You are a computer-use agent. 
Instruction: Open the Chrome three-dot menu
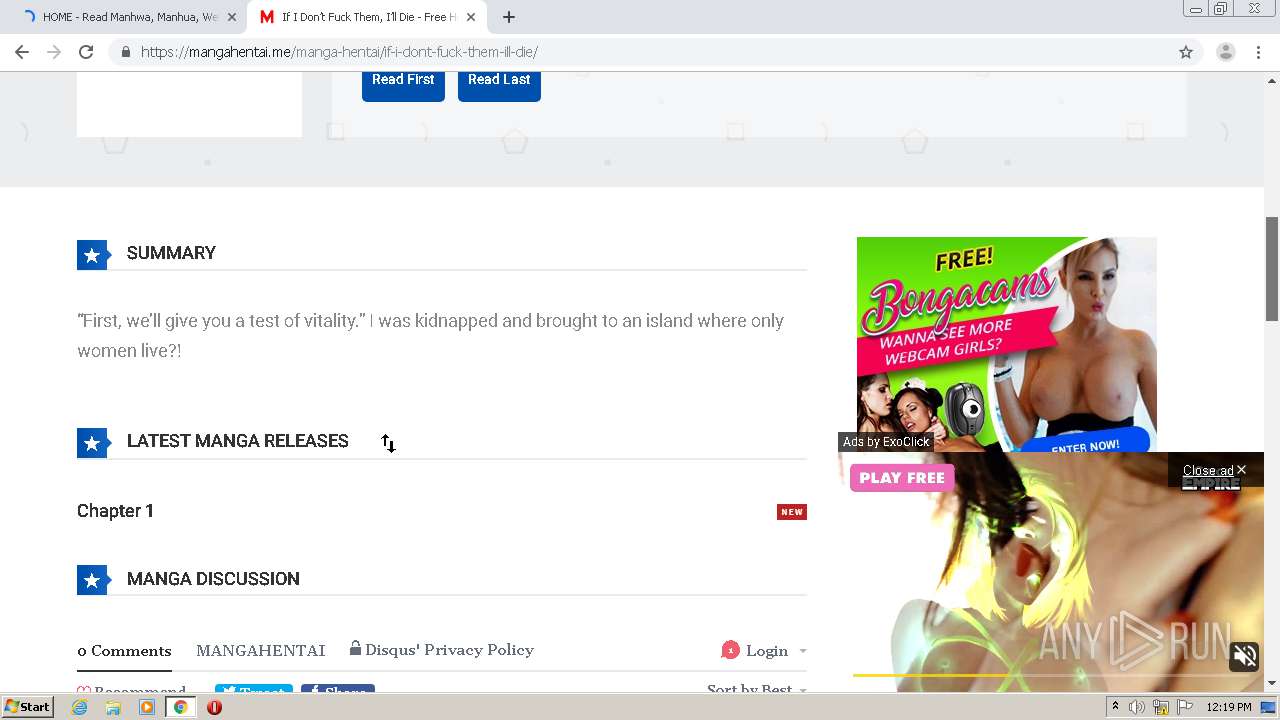click(1259, 52)
